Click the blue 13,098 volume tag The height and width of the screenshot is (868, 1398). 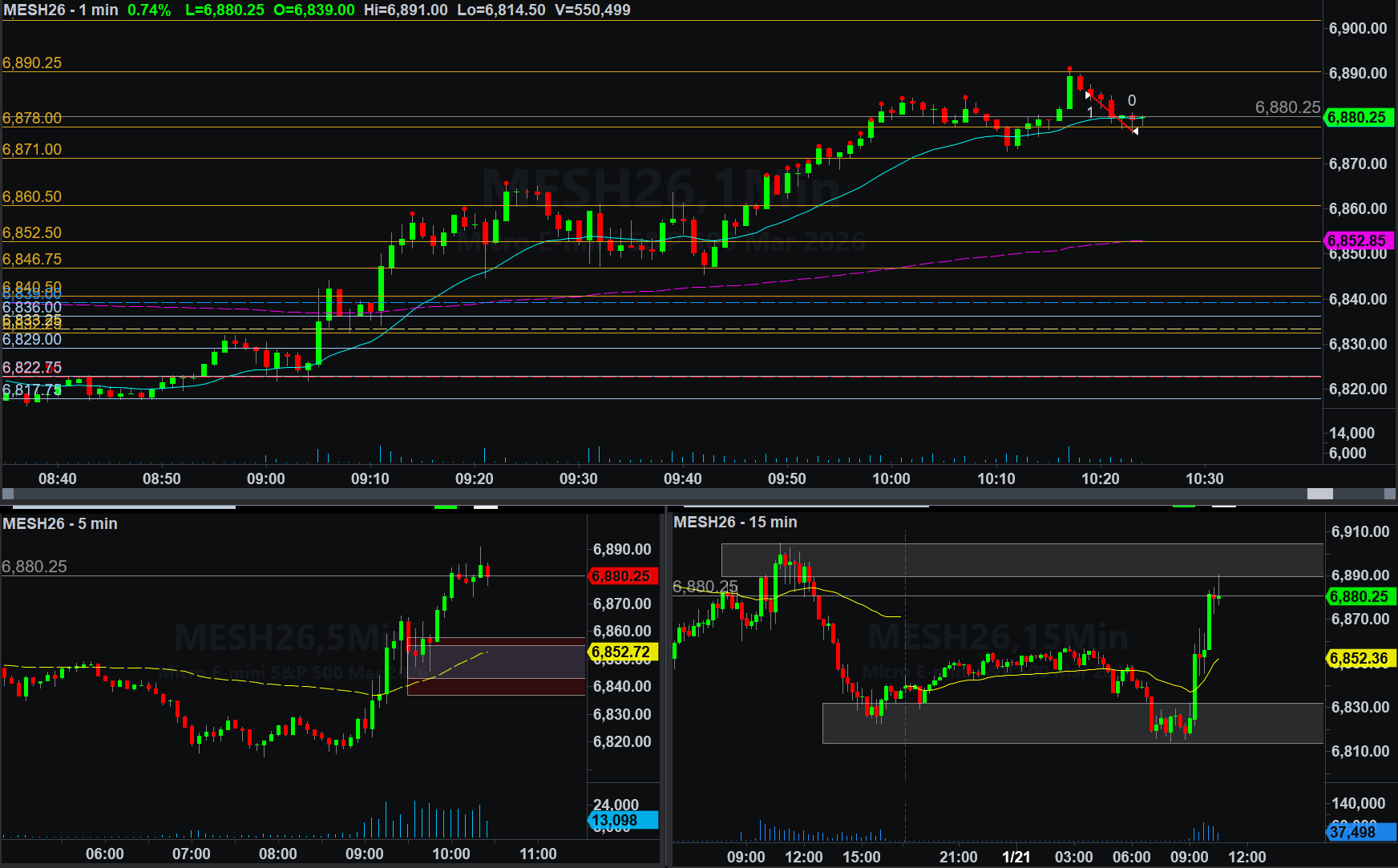[623, 820]
